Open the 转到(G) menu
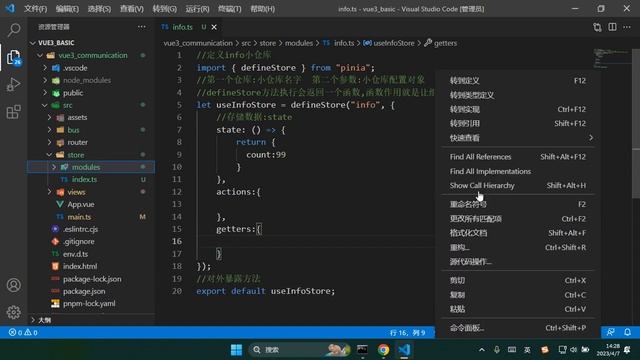This screenshot has width=640, height=360. [x=164, y=9]
